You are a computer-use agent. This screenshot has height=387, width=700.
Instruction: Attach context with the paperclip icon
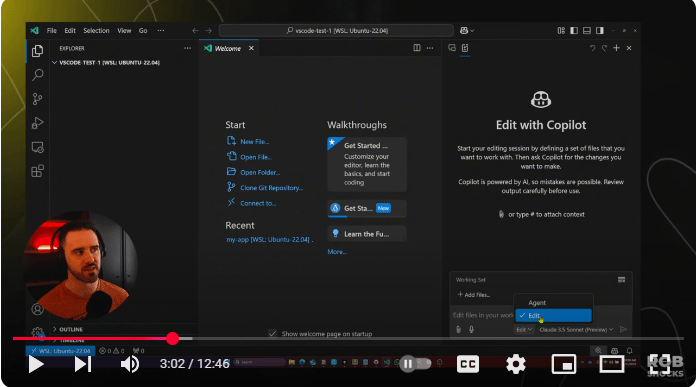point(458,329)
